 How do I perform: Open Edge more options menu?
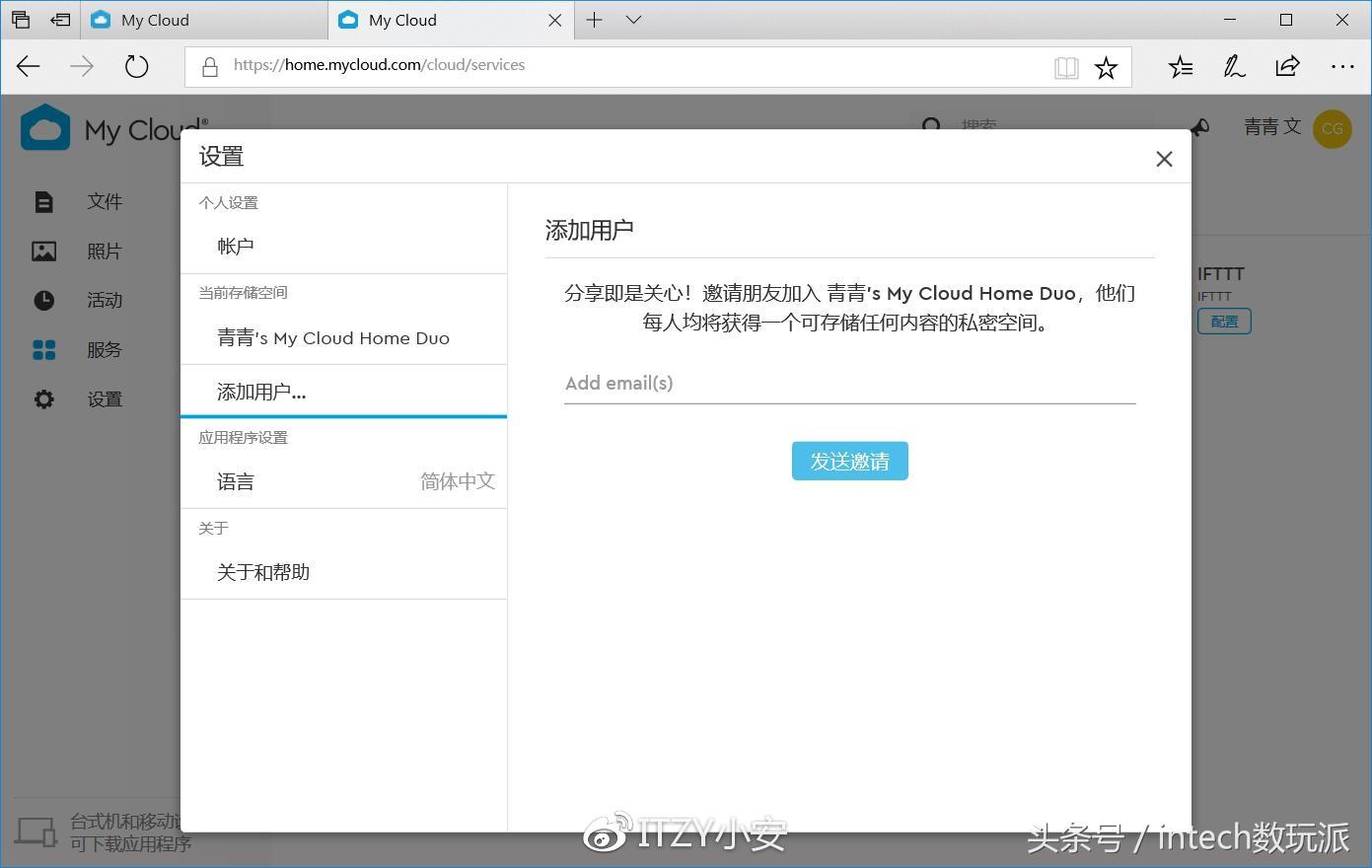click(1343, 66)
